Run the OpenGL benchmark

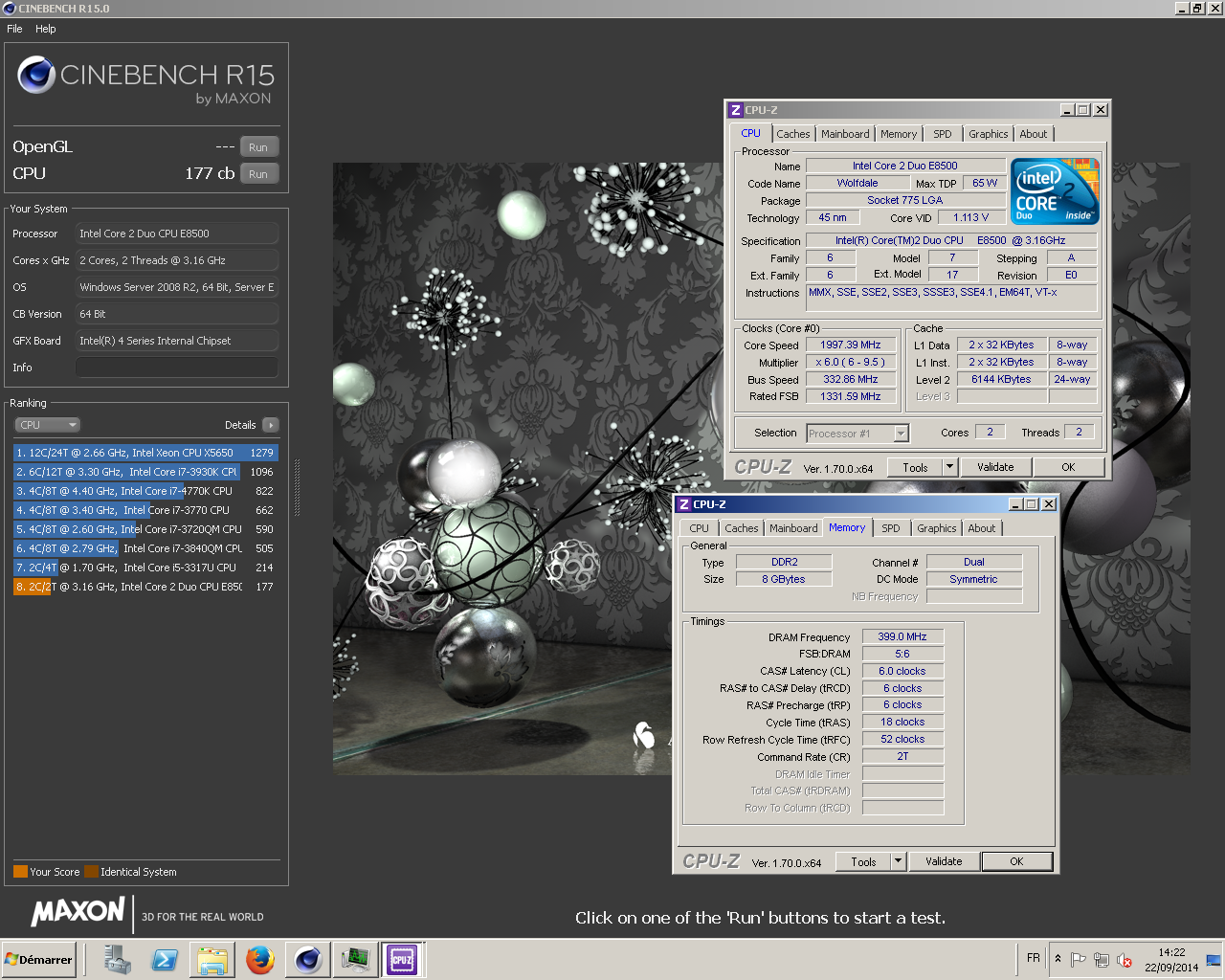[258, 147]
